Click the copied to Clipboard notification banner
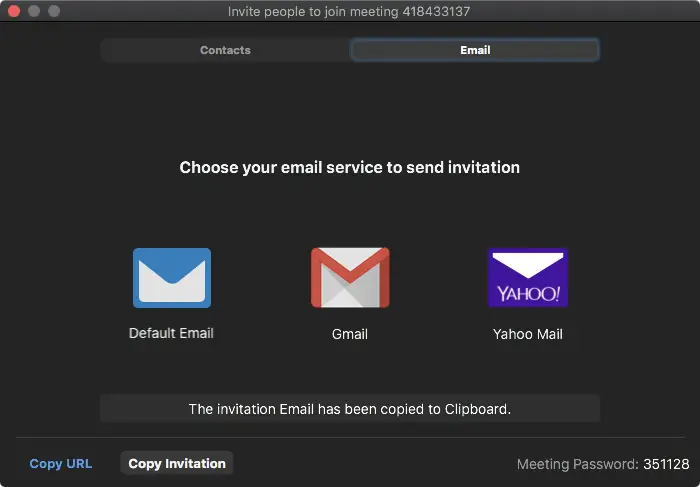 [x=350, y=408]
